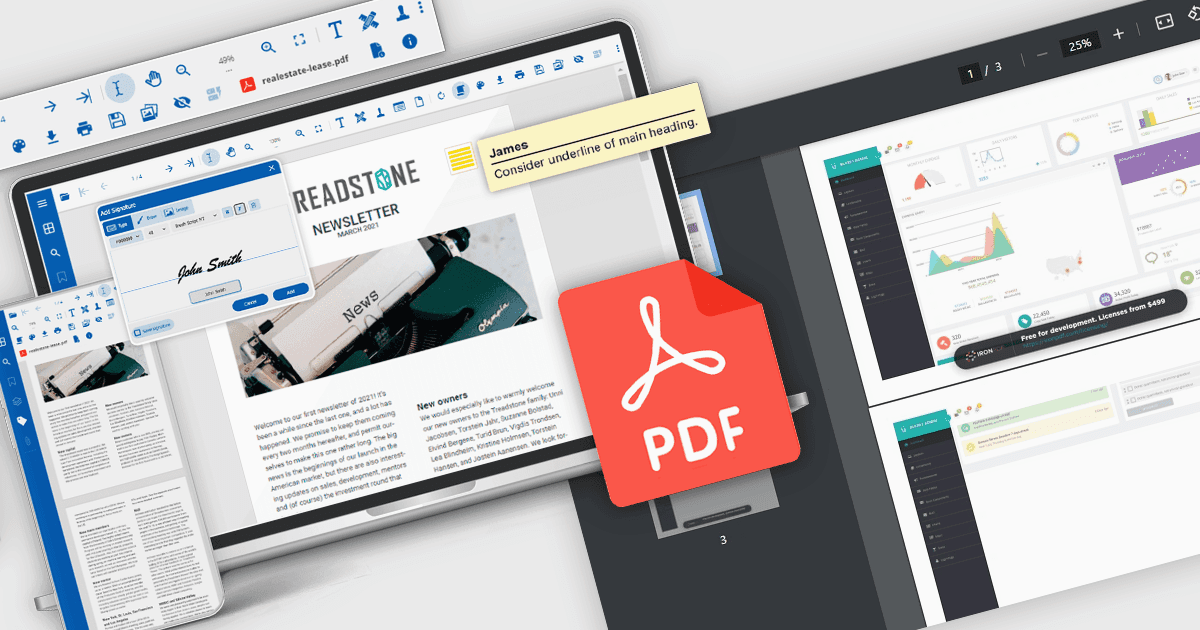
Task: Zoom out with the magnifier minus icon
Action: point(183,70)
